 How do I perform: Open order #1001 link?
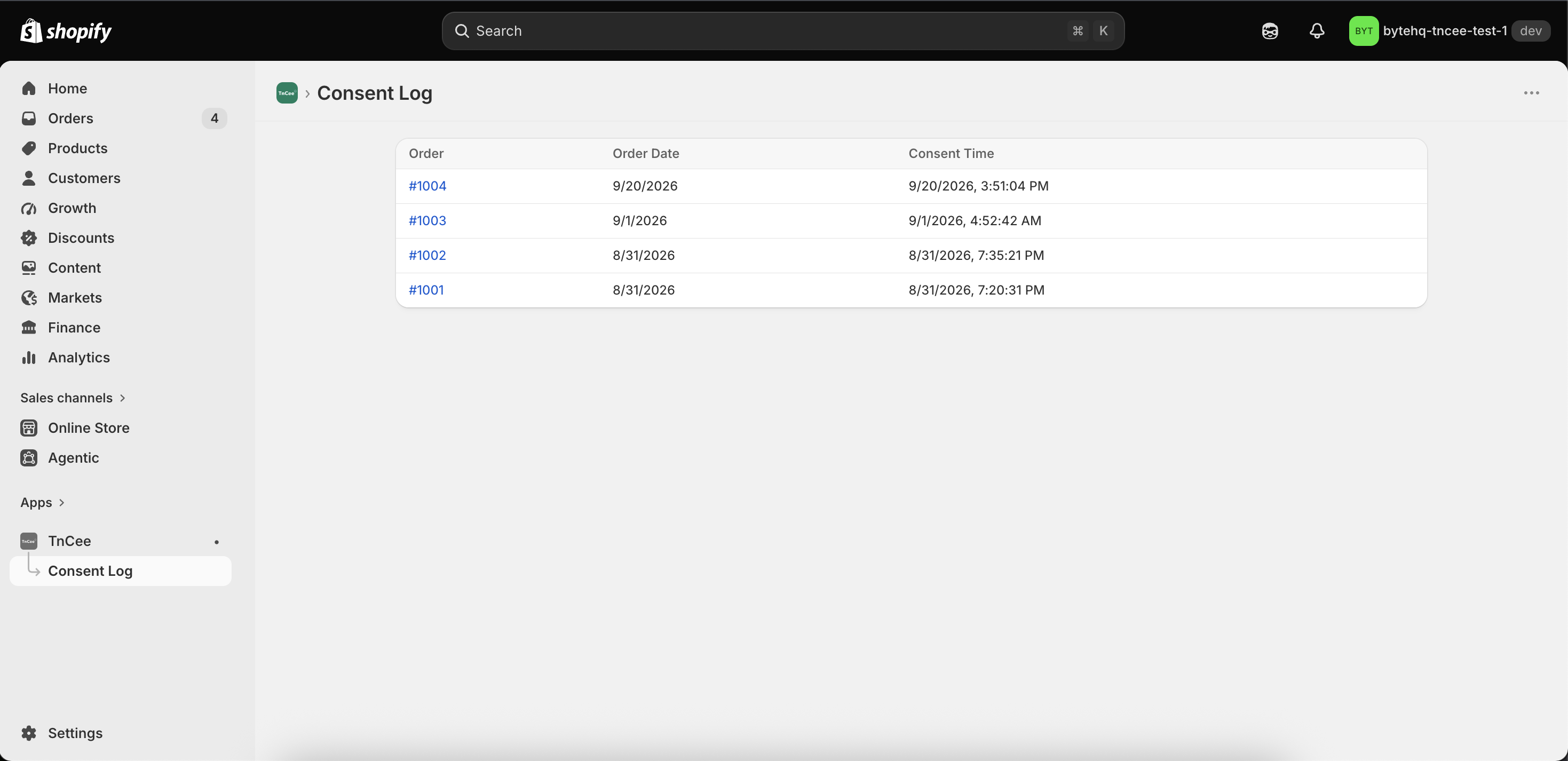pos(426,290)
